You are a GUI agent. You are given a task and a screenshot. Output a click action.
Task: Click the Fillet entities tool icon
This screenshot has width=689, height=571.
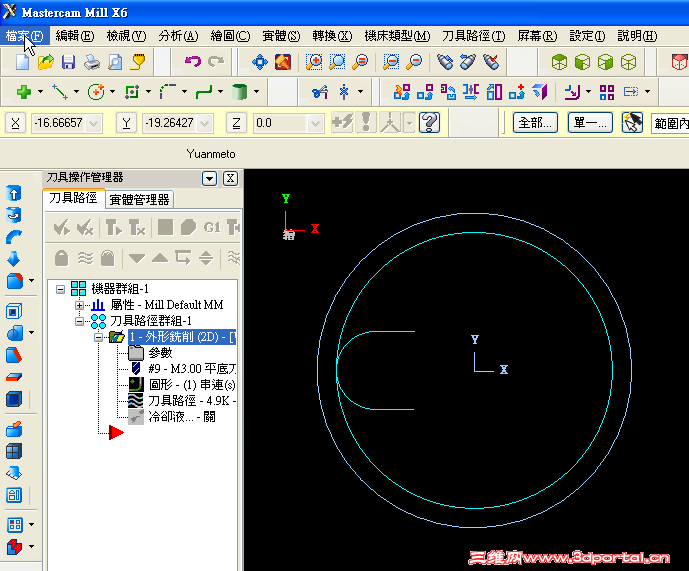(x=168, y=92)
